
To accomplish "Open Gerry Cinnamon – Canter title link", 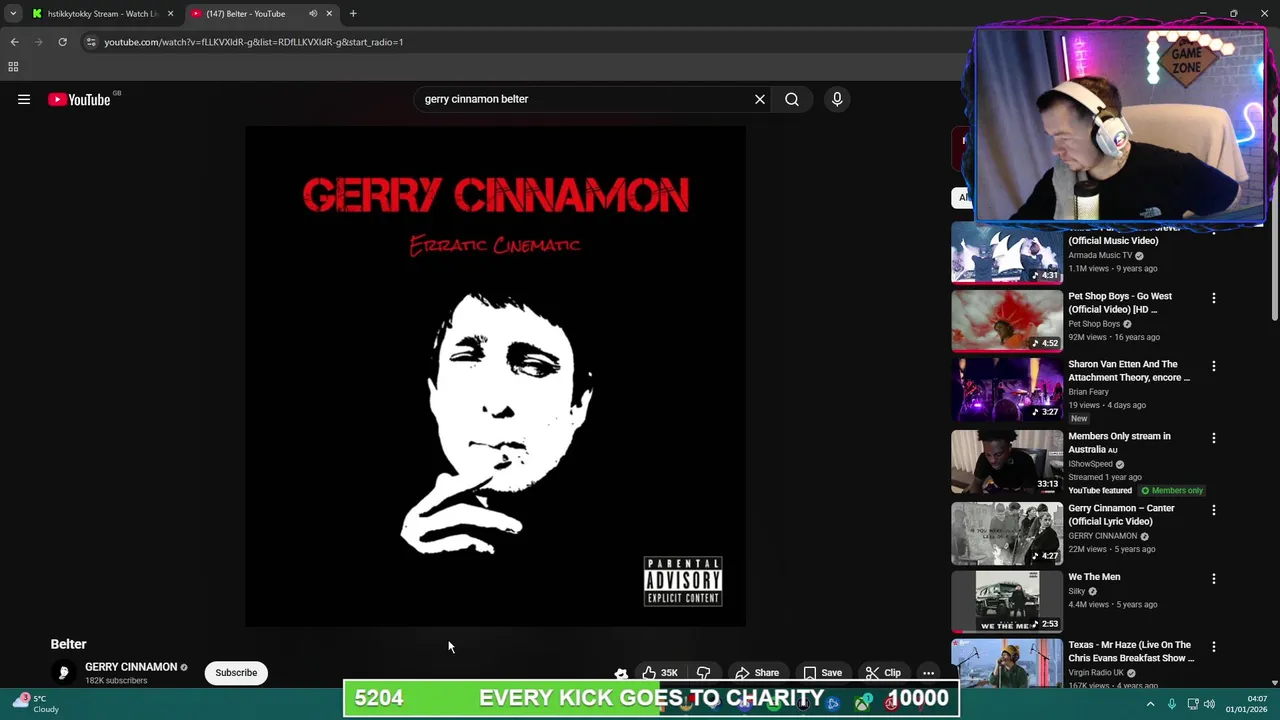I will pyautogui.click(x=1121, y=515).
